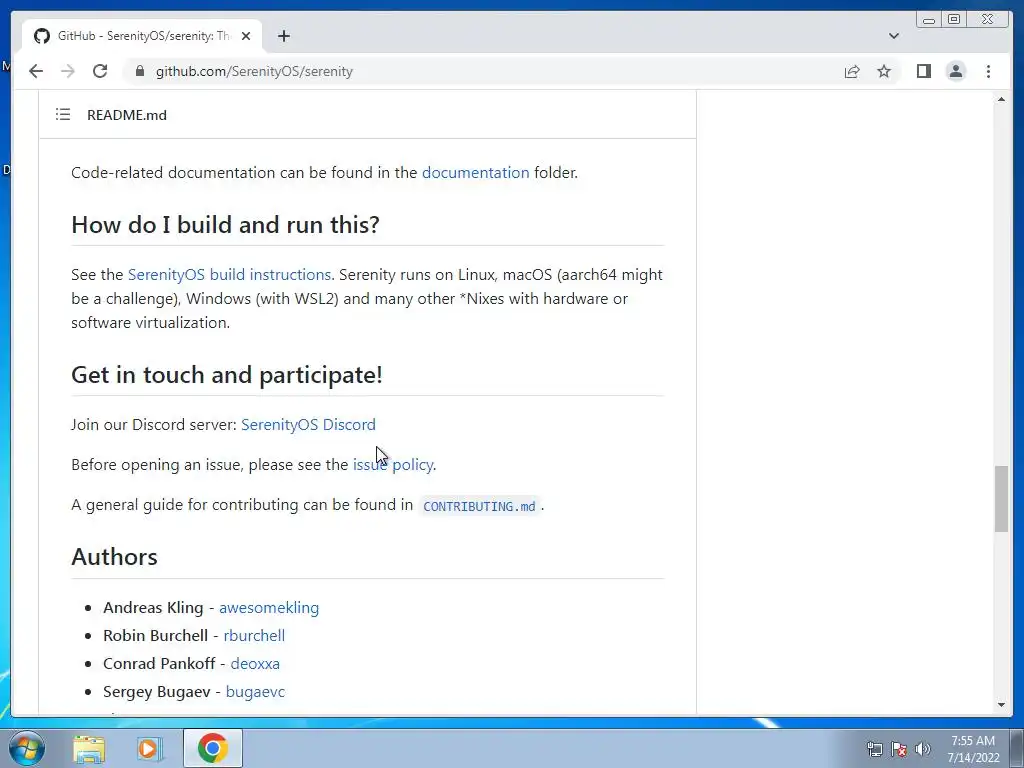
Task: Open bugaevc profile link
Action: point(255,692)
